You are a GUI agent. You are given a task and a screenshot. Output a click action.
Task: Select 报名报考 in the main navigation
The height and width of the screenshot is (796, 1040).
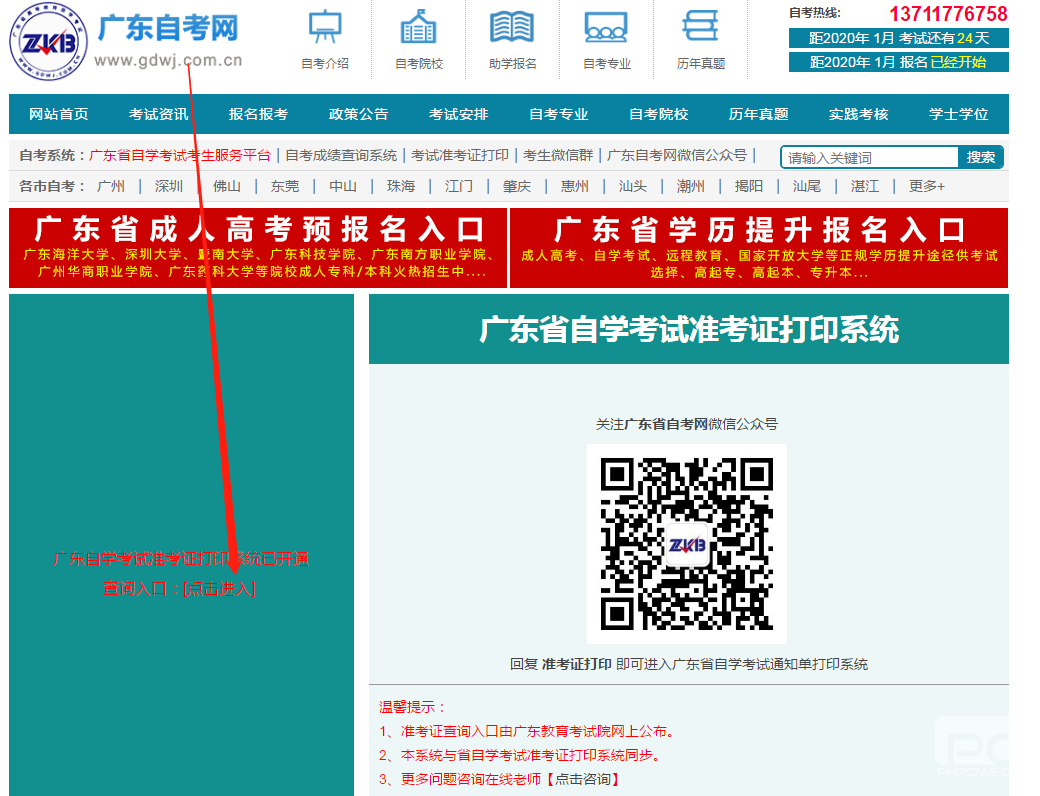tap(258, 114)
